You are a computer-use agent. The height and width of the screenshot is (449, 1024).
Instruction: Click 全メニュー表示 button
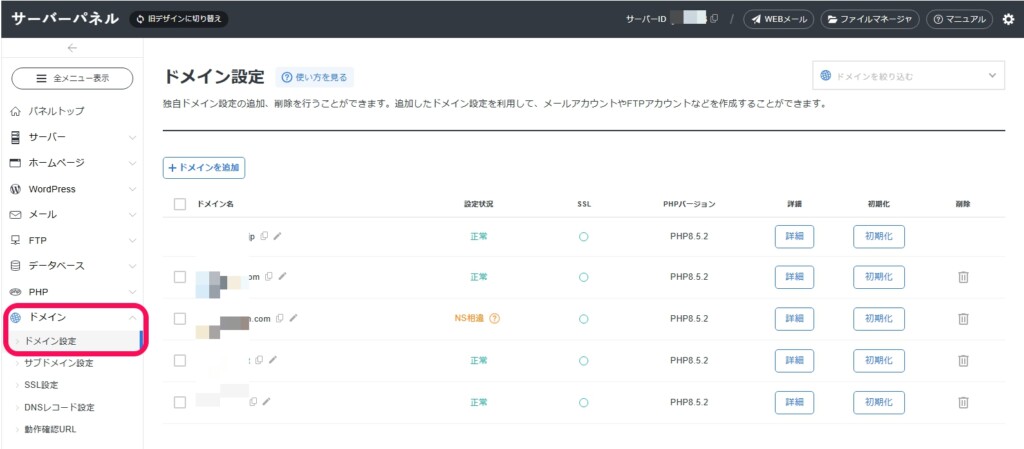click(x=72, y=78)
